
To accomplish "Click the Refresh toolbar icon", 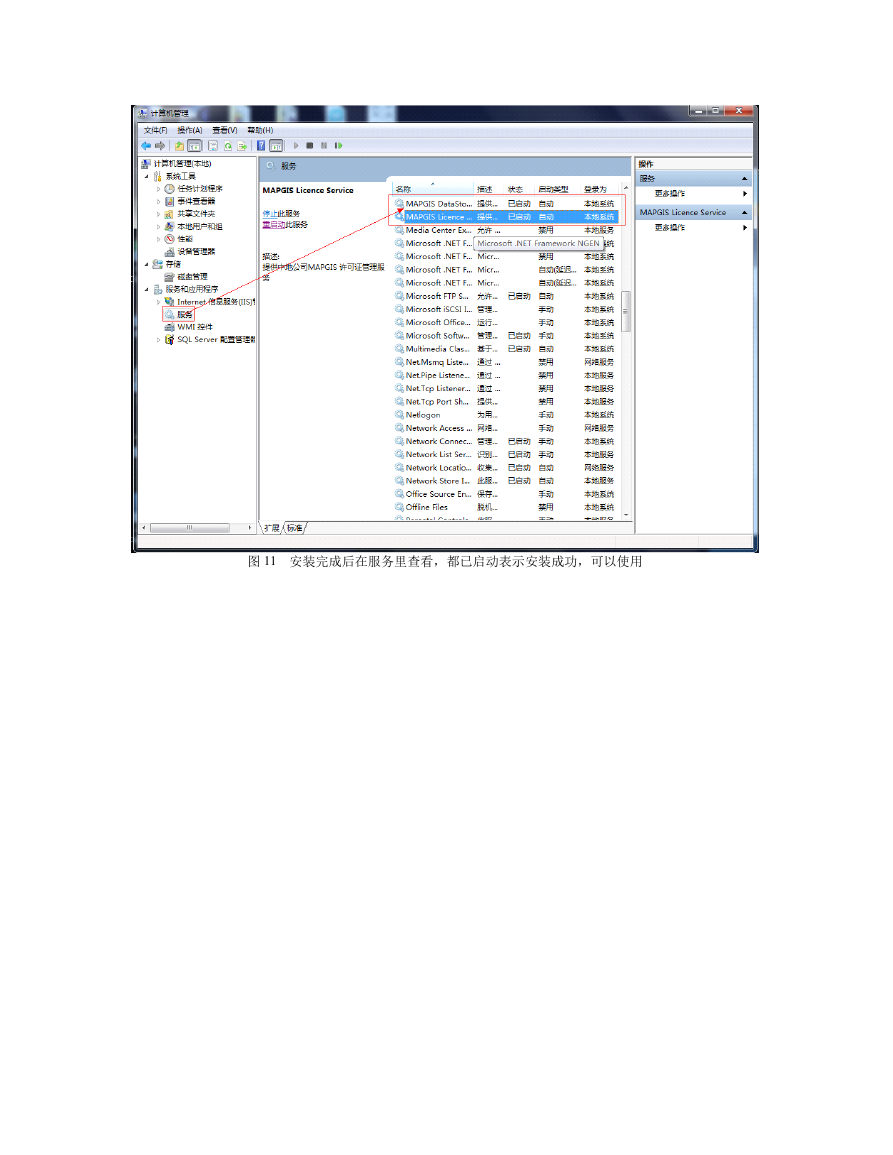I will (x=228, y=146).
